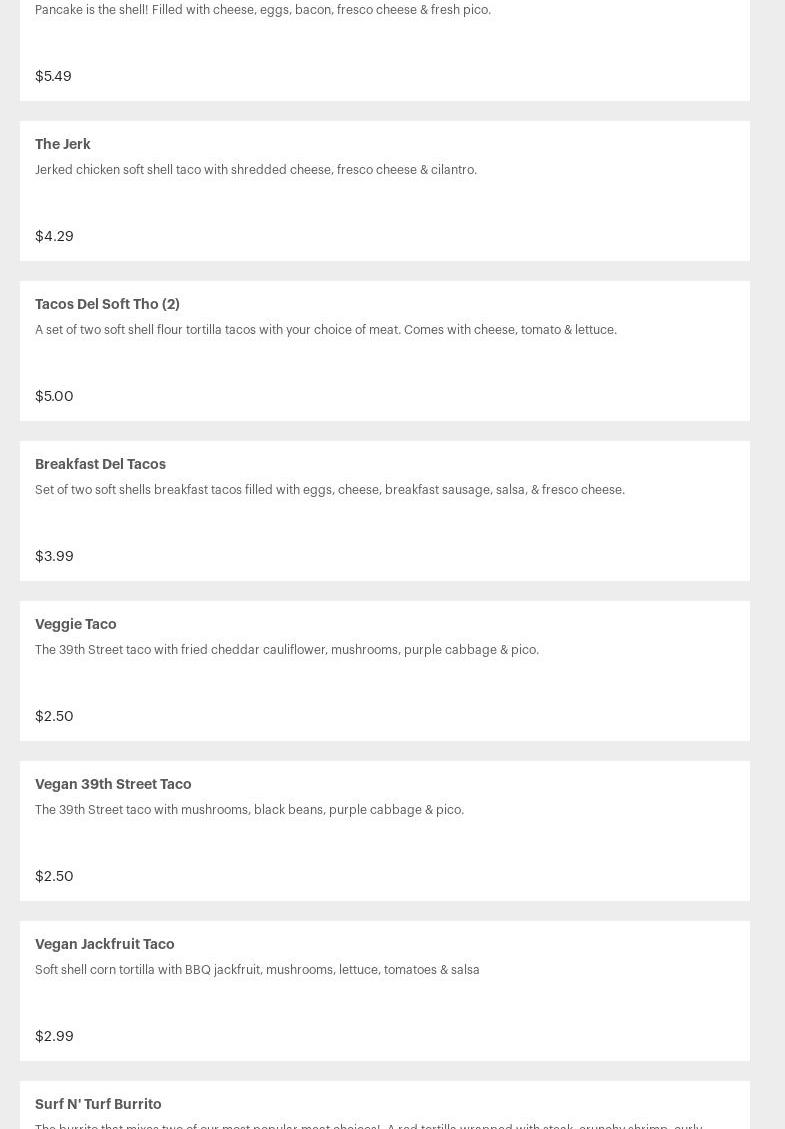Select Tacos Del Soft Tho (2) title
This screenshot has height=1129, width=785.
[x=107, y=304]
